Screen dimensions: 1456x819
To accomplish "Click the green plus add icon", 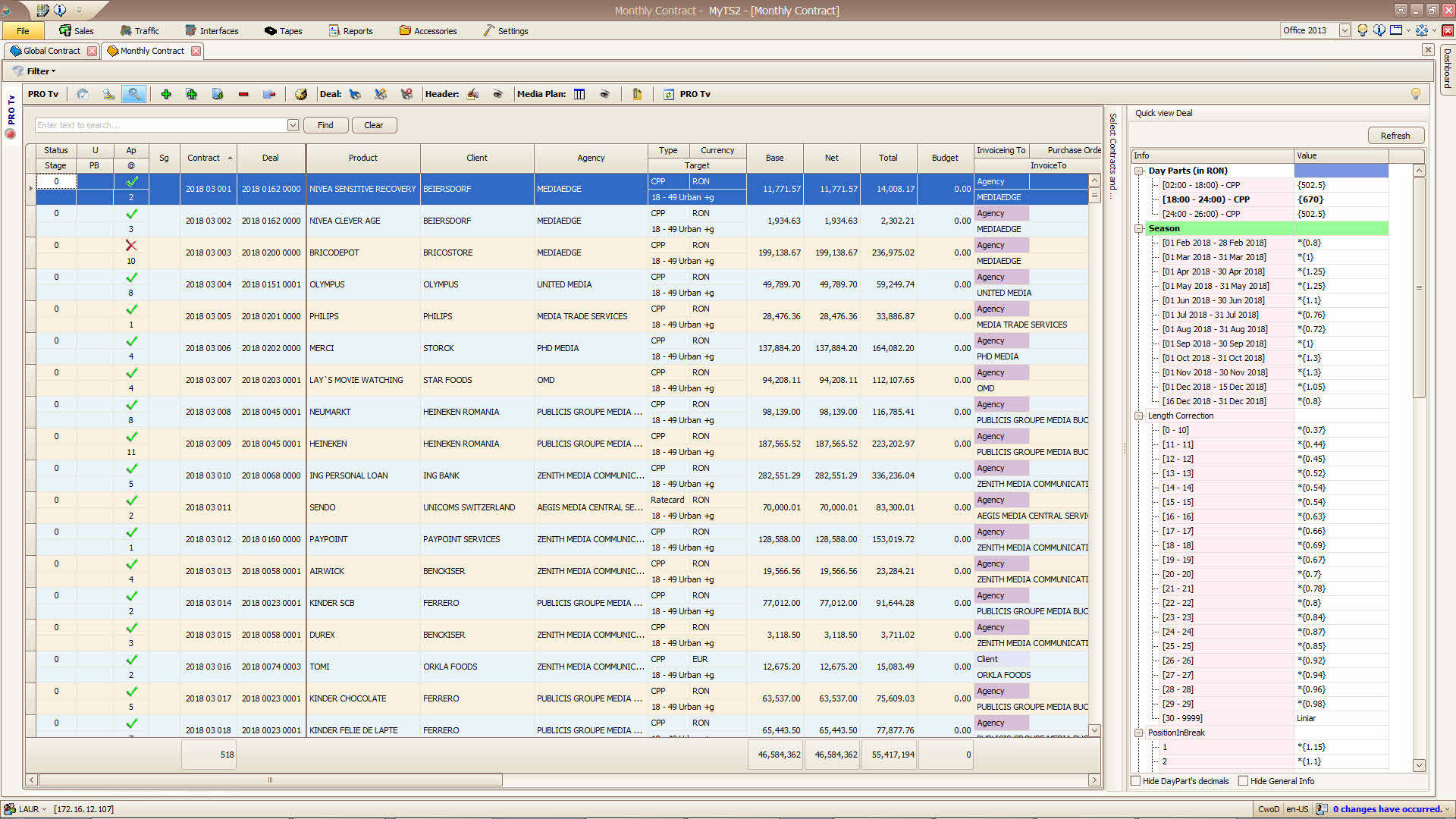I will point(166,94).
